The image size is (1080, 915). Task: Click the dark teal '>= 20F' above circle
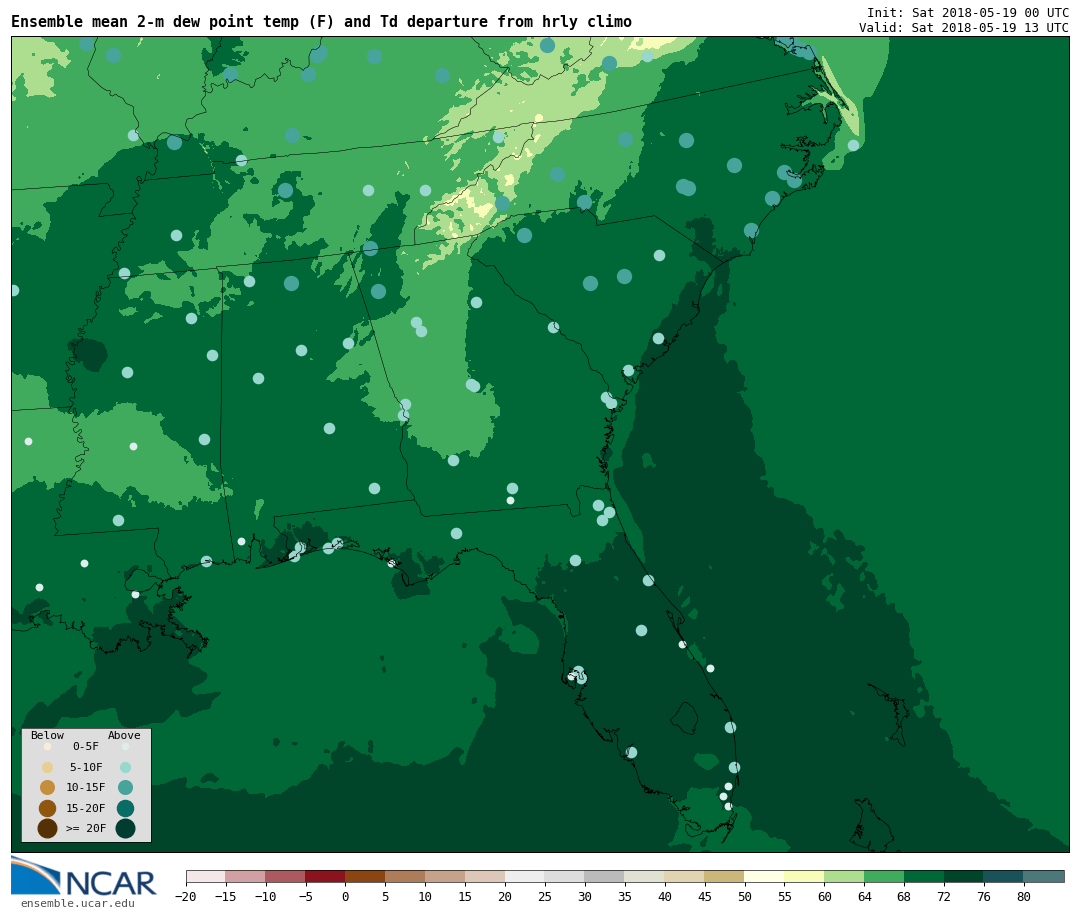point(125,828)
